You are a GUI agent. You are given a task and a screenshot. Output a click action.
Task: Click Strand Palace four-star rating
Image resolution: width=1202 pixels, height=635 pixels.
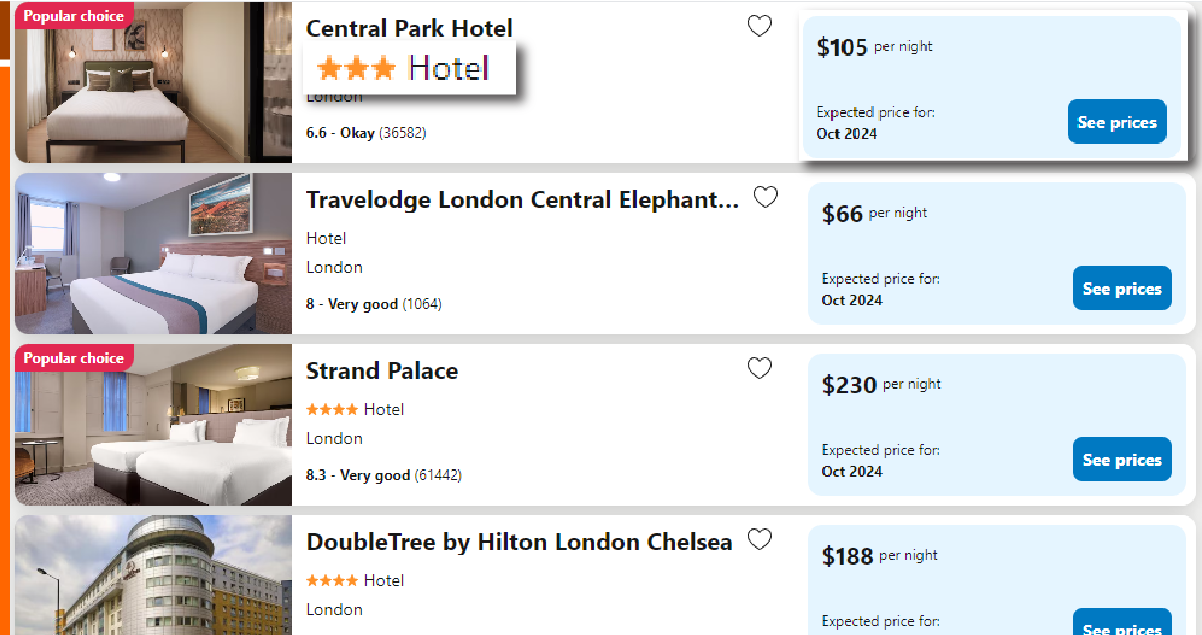tap(355, 409)
